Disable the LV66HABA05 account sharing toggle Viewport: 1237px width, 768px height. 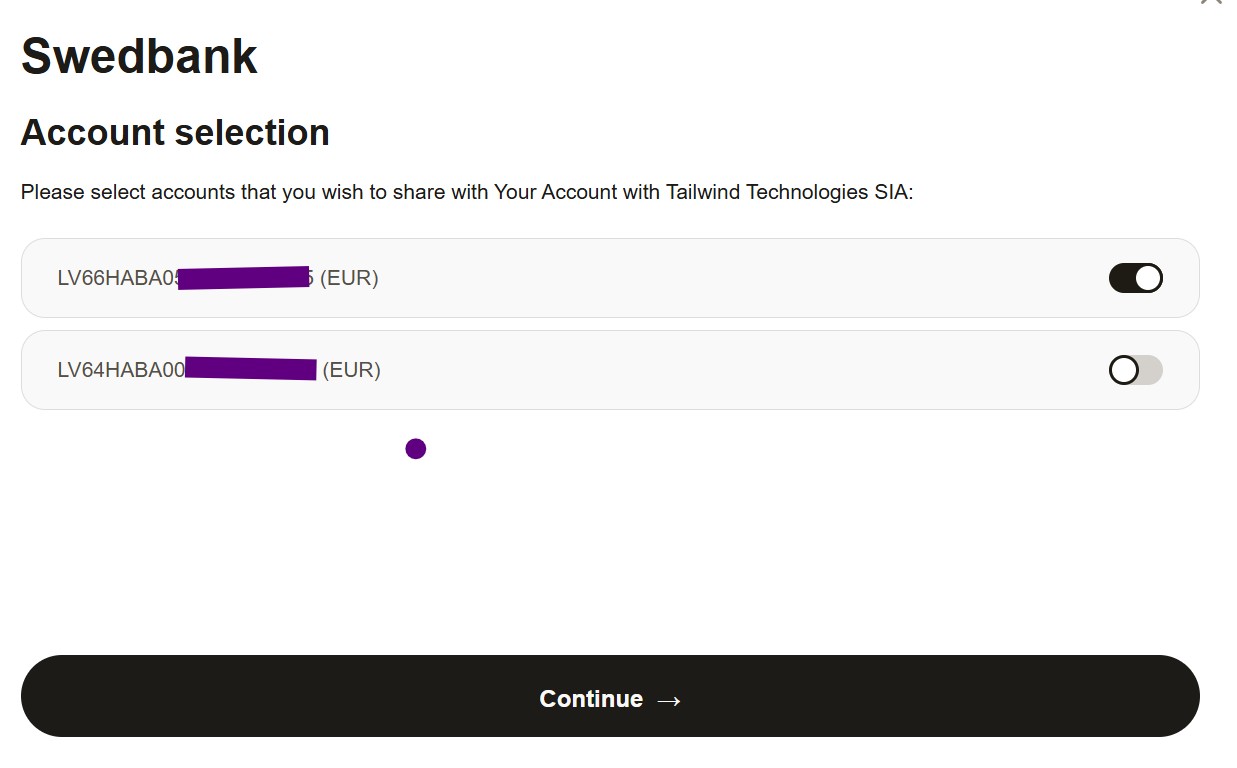[1135, 278]
